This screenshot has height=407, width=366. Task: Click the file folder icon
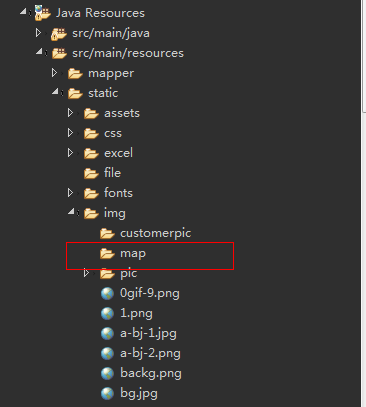[91, 173]
